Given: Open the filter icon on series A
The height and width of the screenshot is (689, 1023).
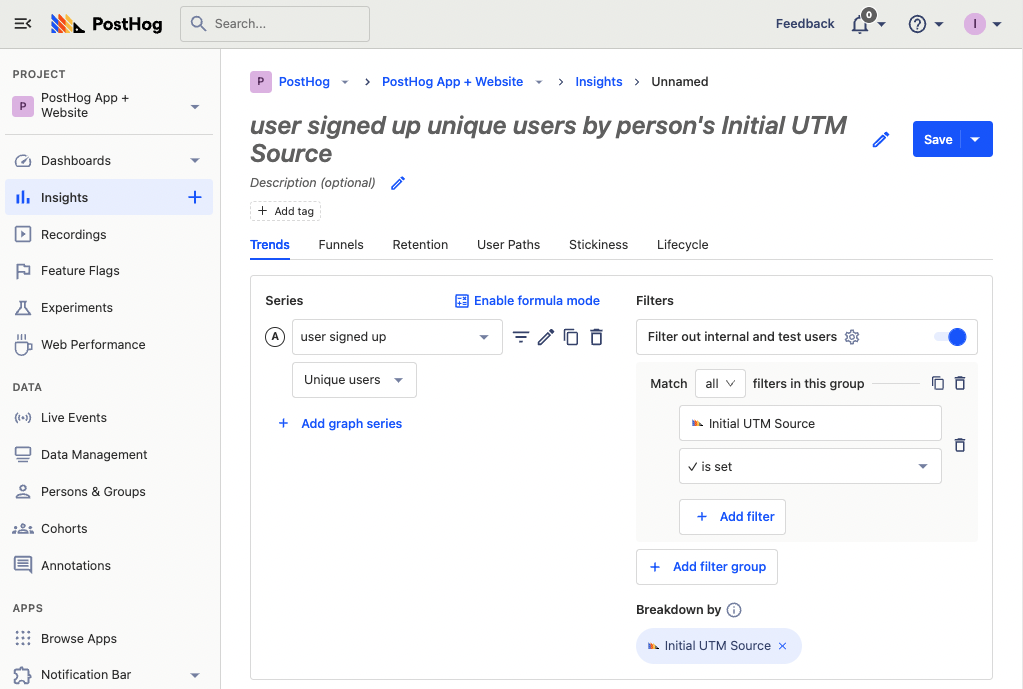Looking at the screenshot, I should click(521, 337).
